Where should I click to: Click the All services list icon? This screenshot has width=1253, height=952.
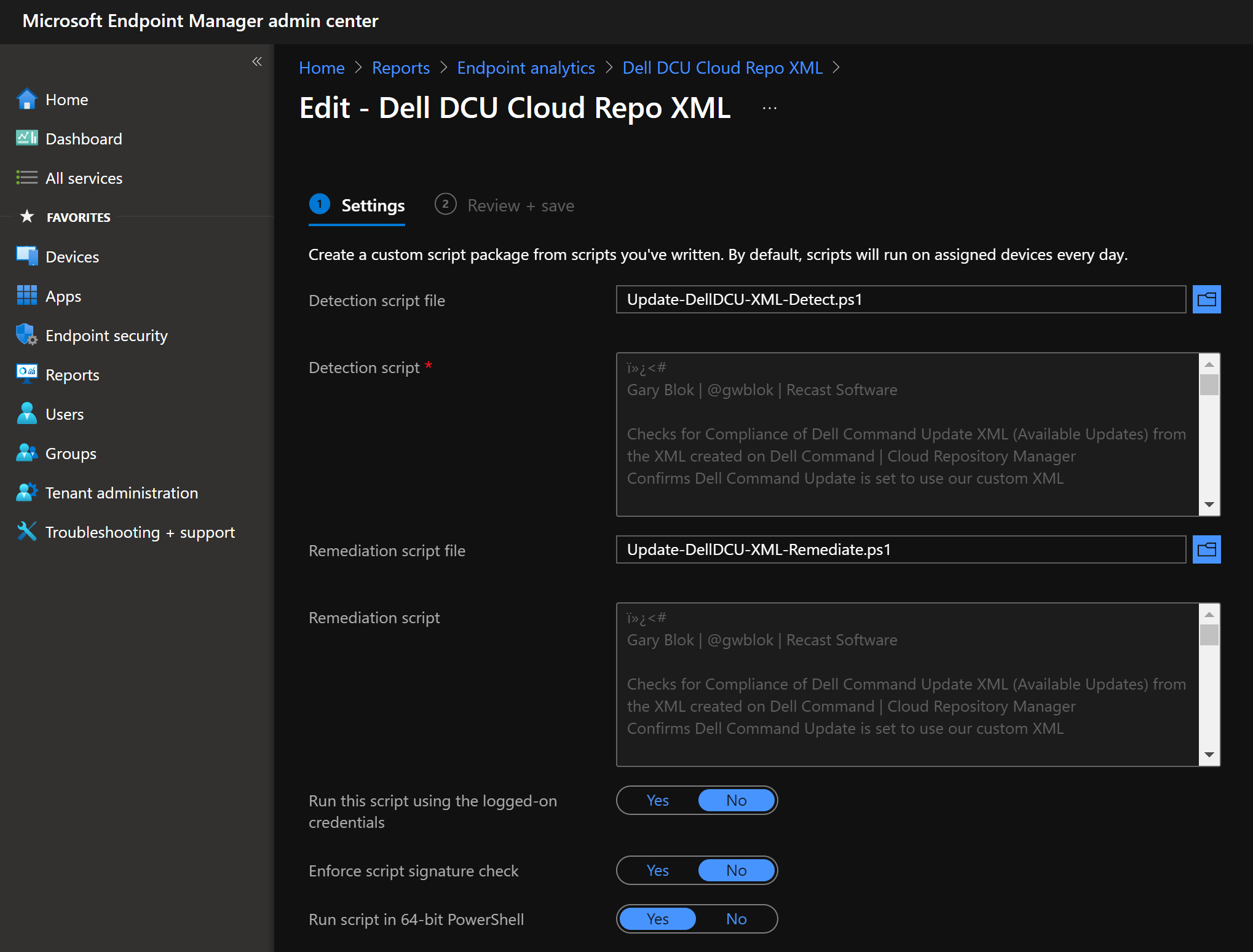(26, 178)
